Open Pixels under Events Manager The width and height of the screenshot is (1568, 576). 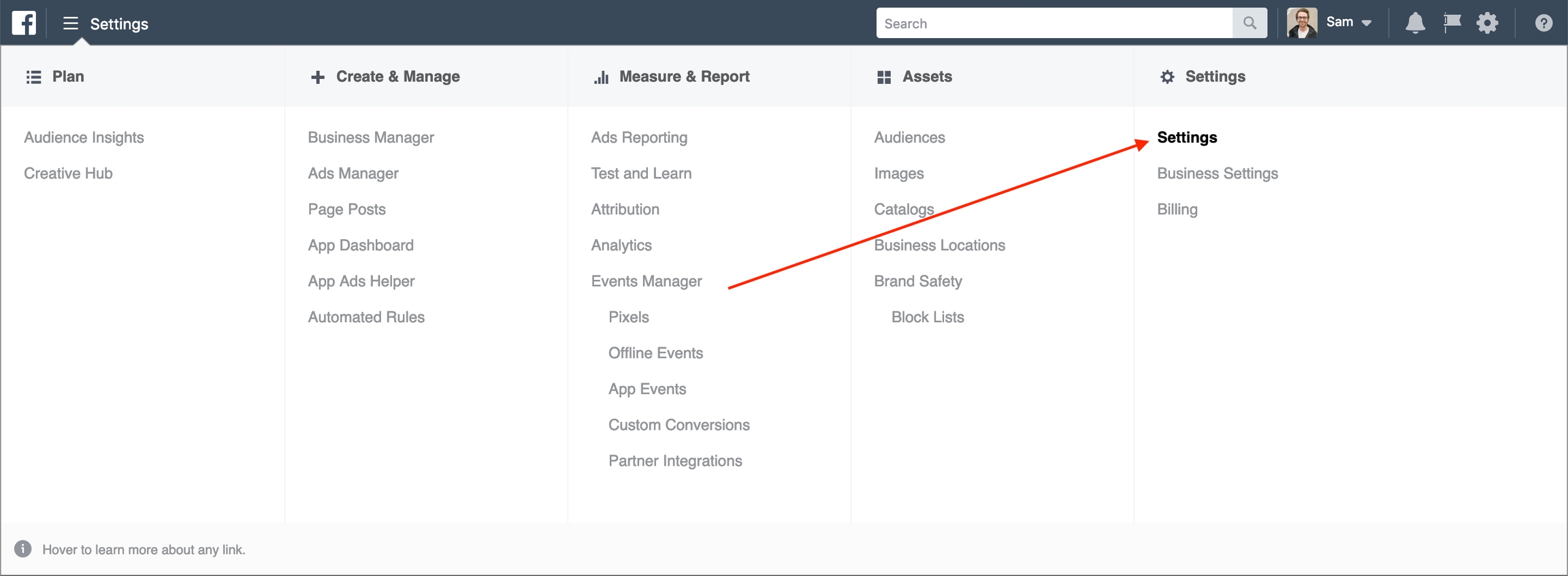coord(629,317)
